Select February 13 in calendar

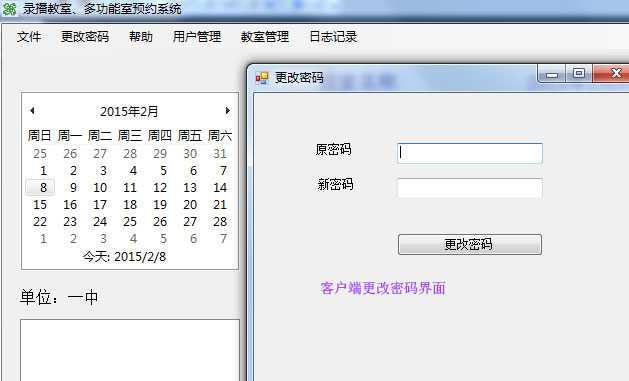click(190, 187)
